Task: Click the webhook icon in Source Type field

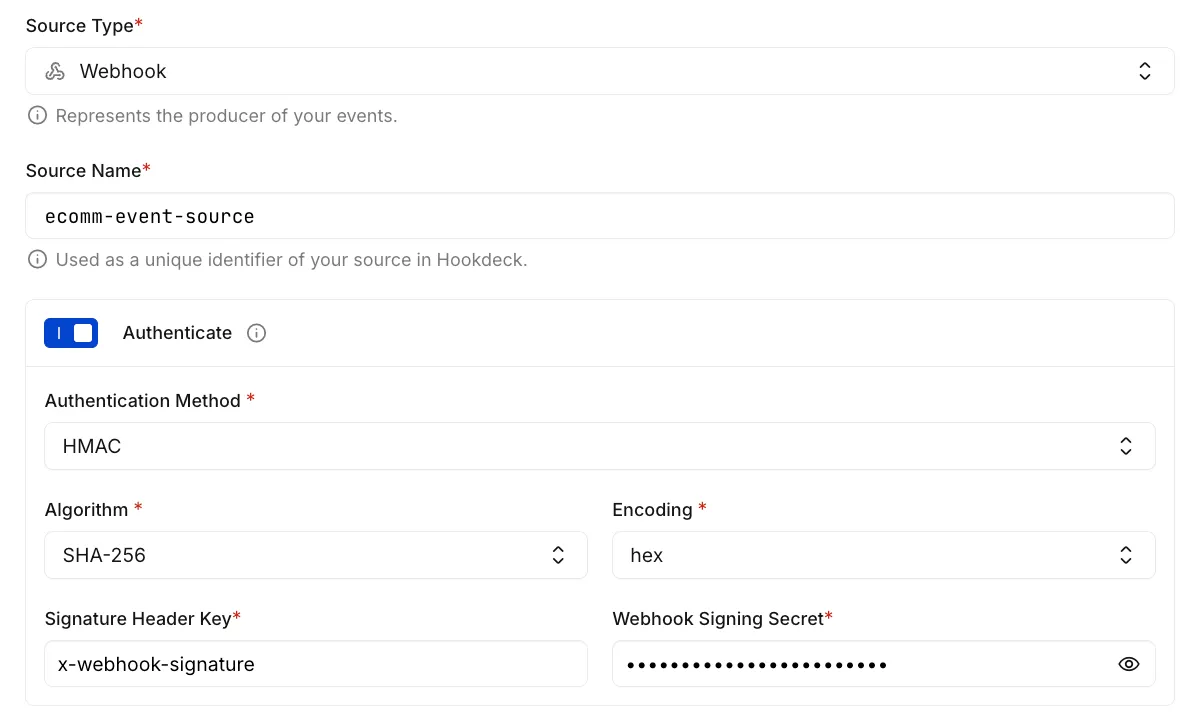Action: pos(55,72)
